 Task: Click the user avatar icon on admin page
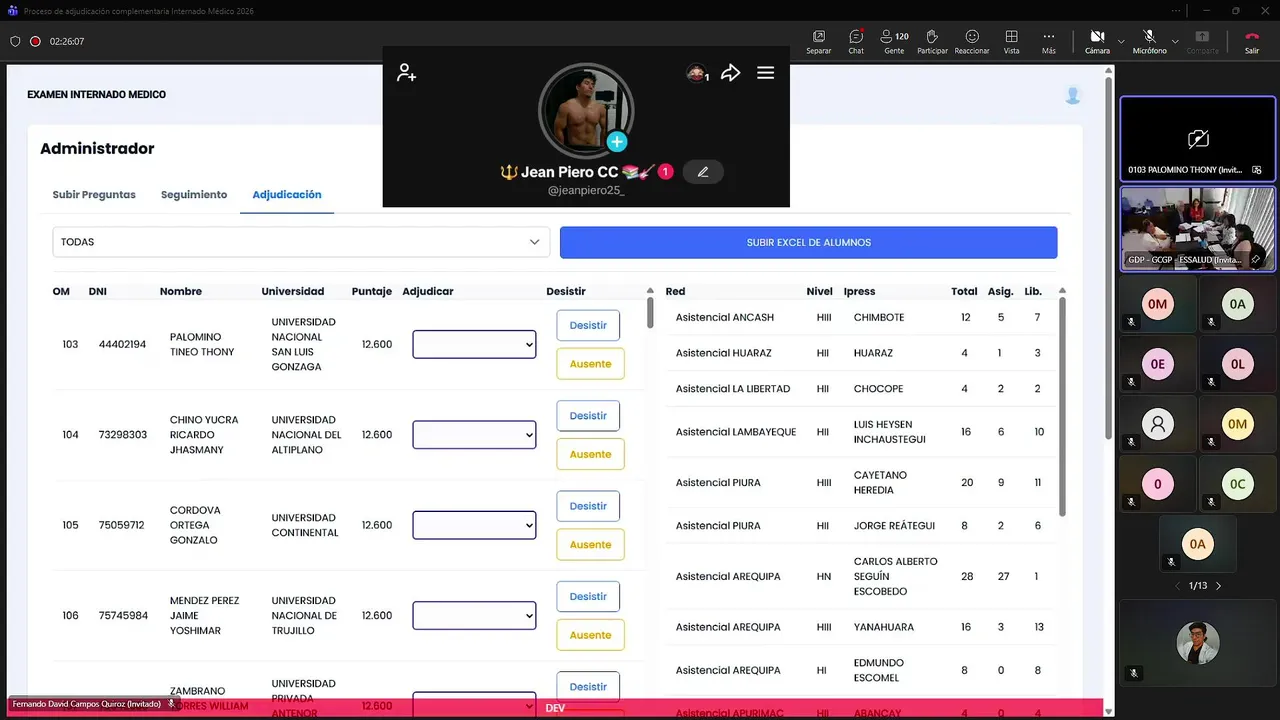pyautogui.click(x=1073, y=96)
